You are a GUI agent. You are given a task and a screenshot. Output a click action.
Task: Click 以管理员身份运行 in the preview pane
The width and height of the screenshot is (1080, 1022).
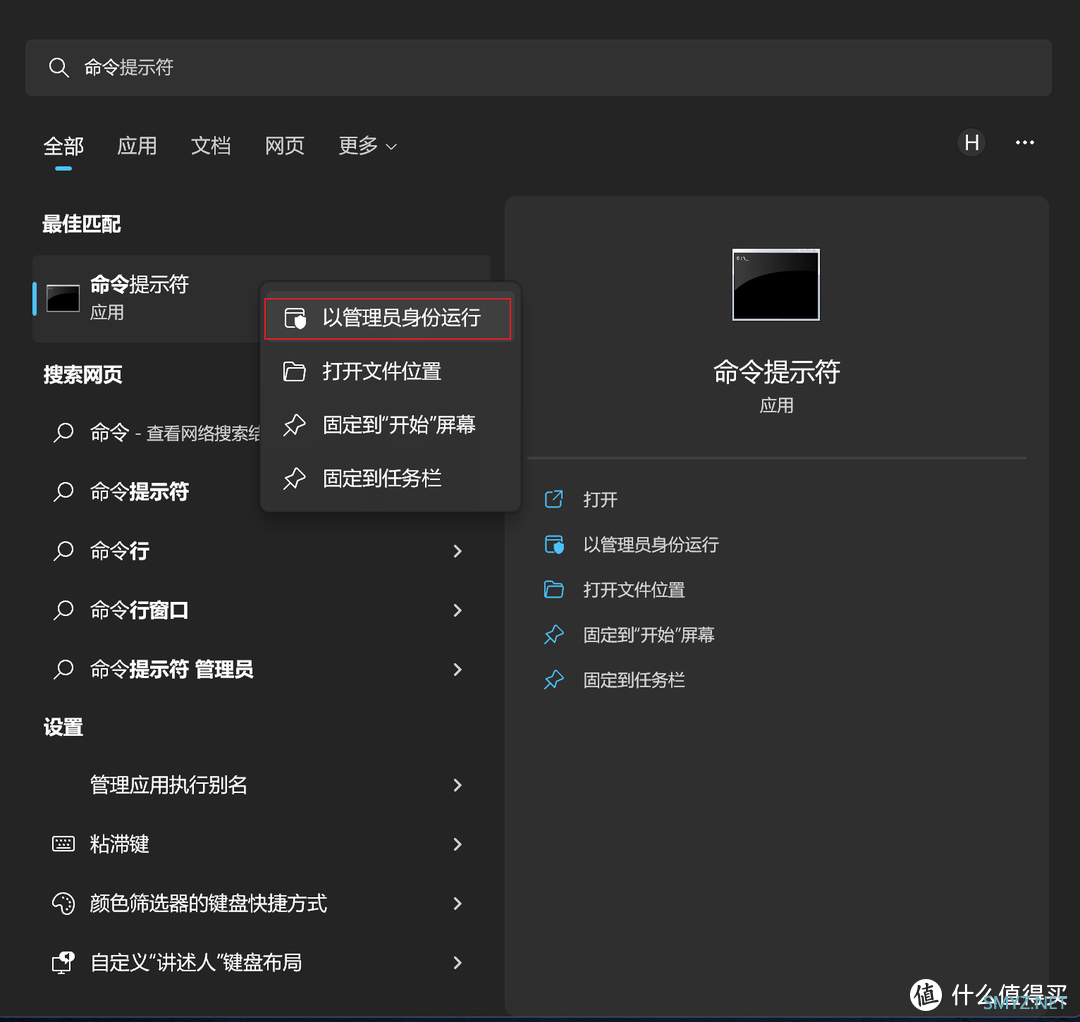(651, 545)
